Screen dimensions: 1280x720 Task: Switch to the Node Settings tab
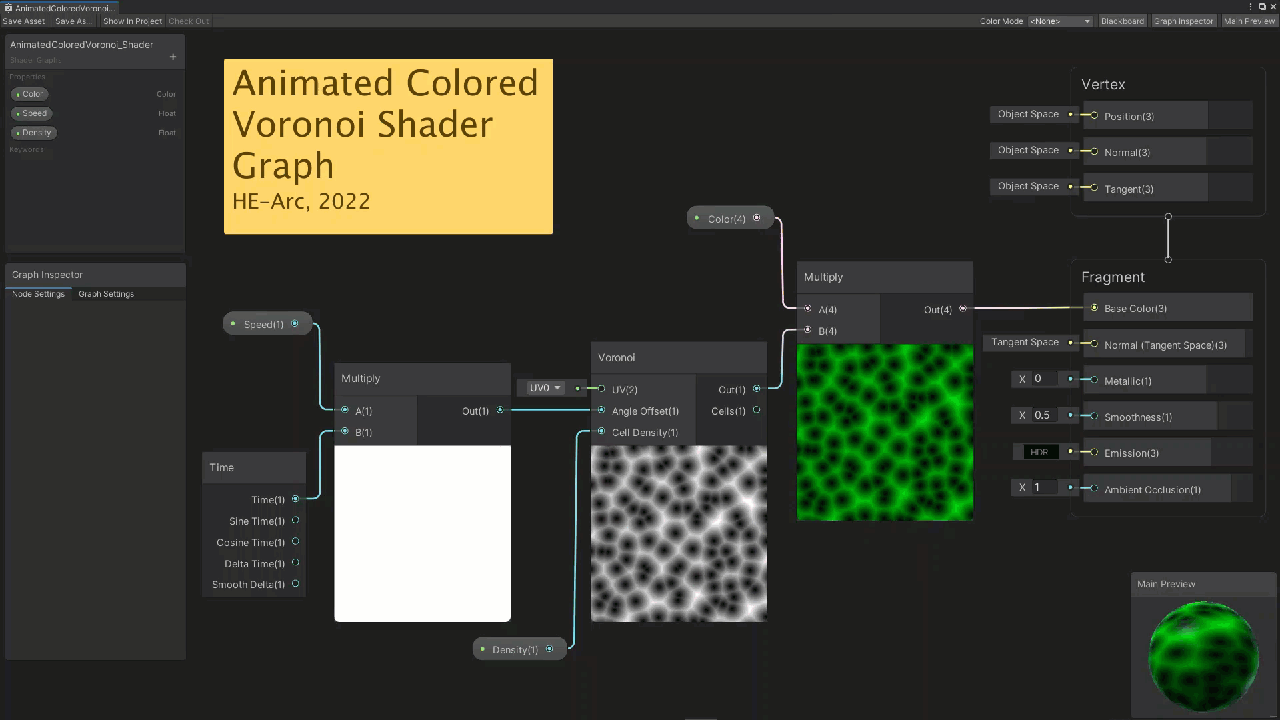(x=38, y=294)
